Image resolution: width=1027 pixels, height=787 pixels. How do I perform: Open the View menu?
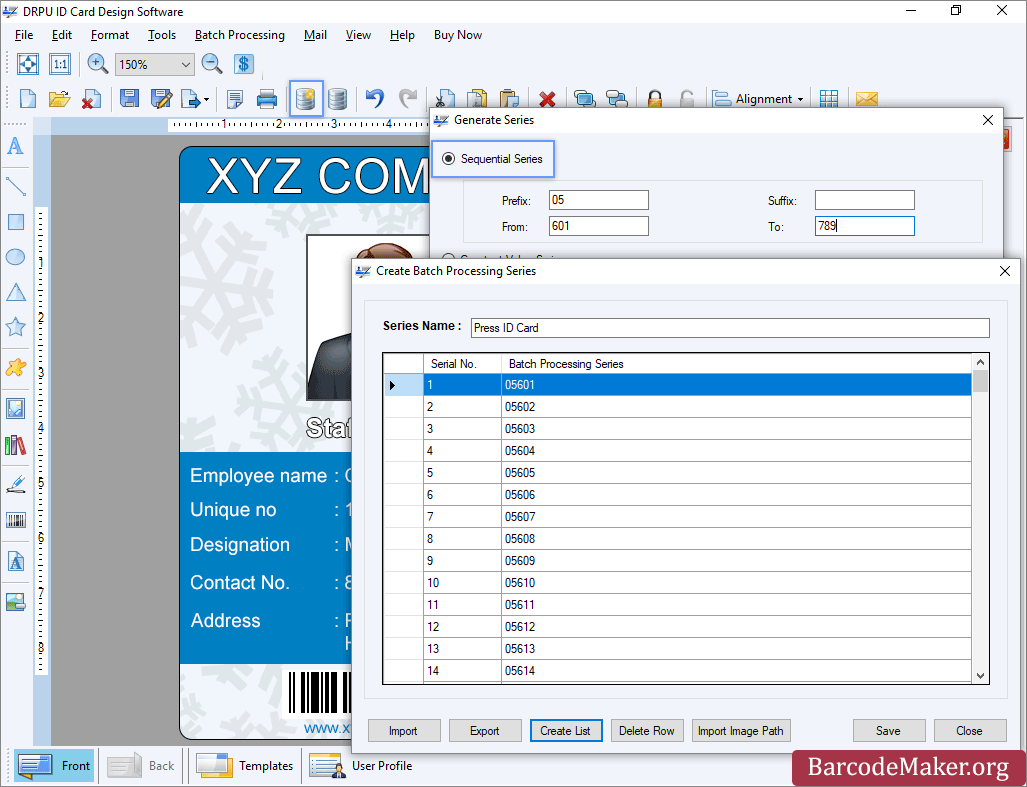(x=358, y=35)
